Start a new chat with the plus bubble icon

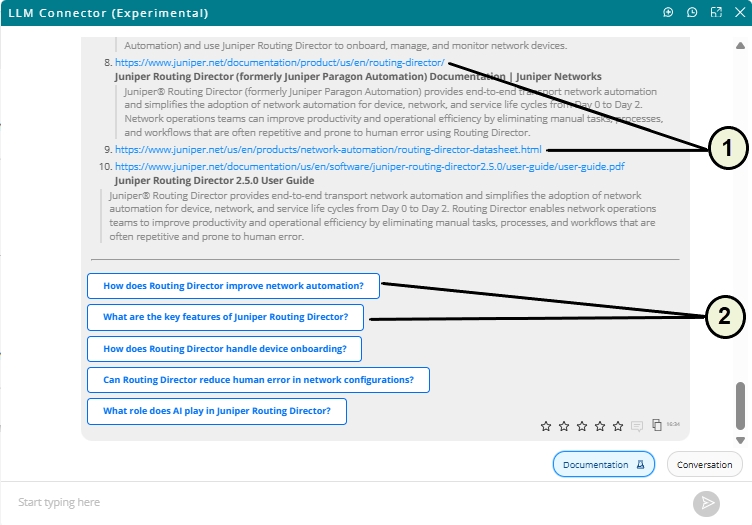point(668,12)
